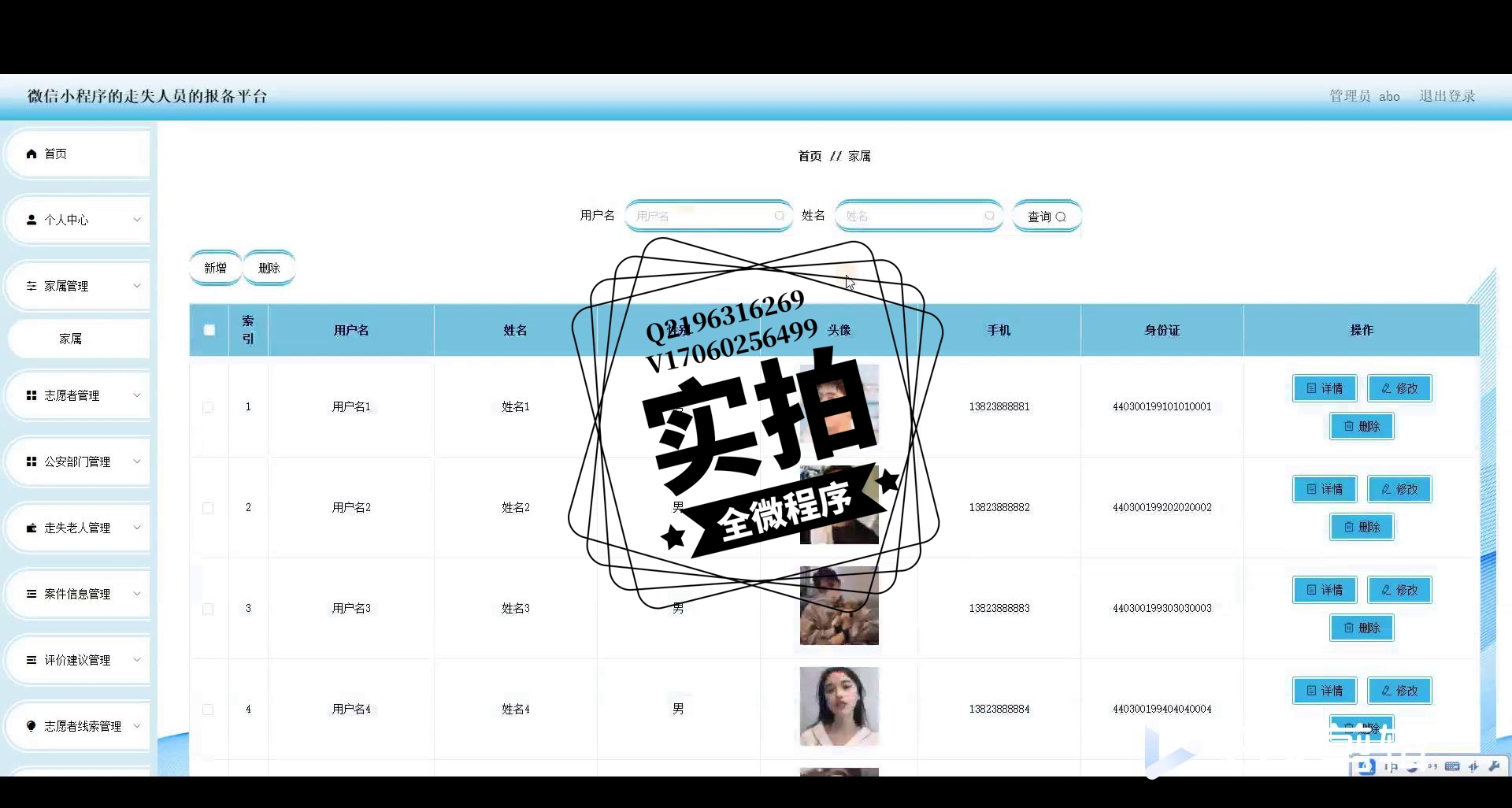Viewport: 1512px width, 808px height.
Task: Click the 身份证 column header
Action: (x=1162, y=330)
